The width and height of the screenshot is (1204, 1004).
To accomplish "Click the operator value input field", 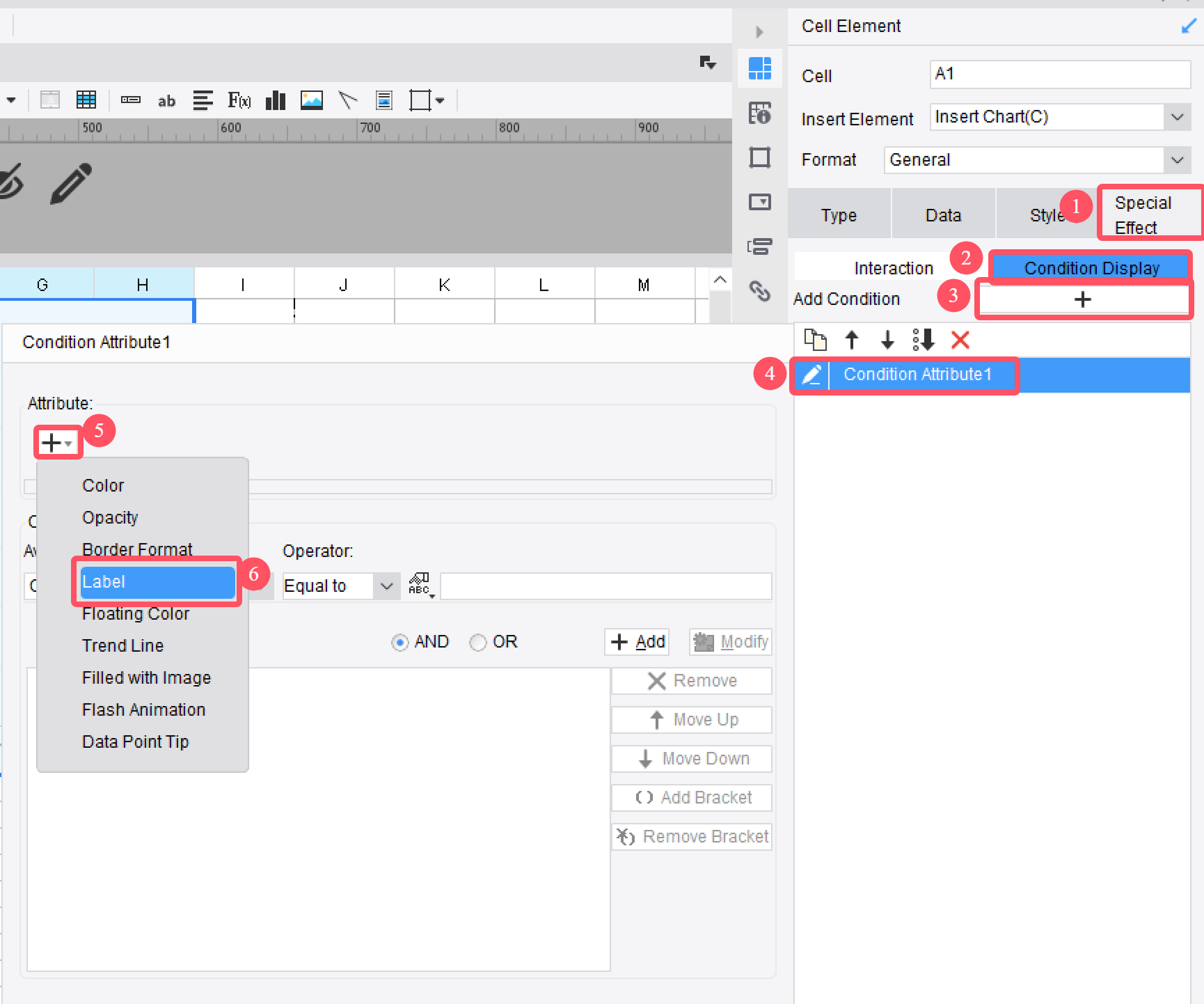I will point(606,586).
